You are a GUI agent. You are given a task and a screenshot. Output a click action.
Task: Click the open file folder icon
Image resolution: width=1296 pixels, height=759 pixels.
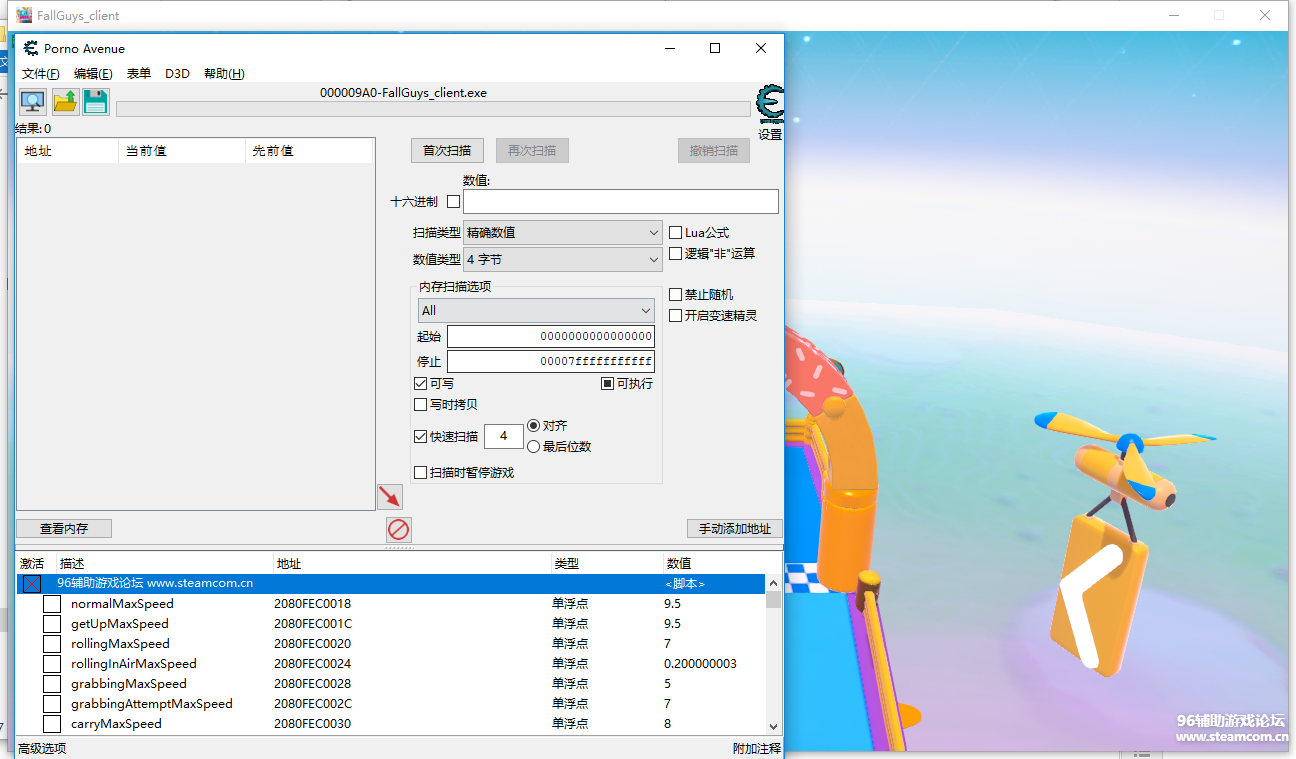coord(65,101)
